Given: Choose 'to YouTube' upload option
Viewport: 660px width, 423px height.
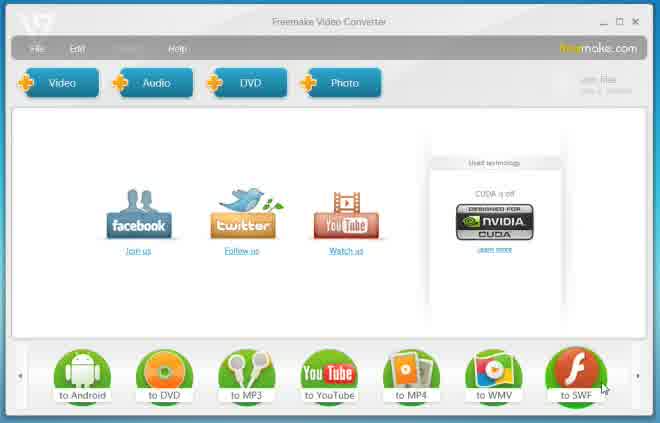Looking at the screenshot, I should [329, 377].
